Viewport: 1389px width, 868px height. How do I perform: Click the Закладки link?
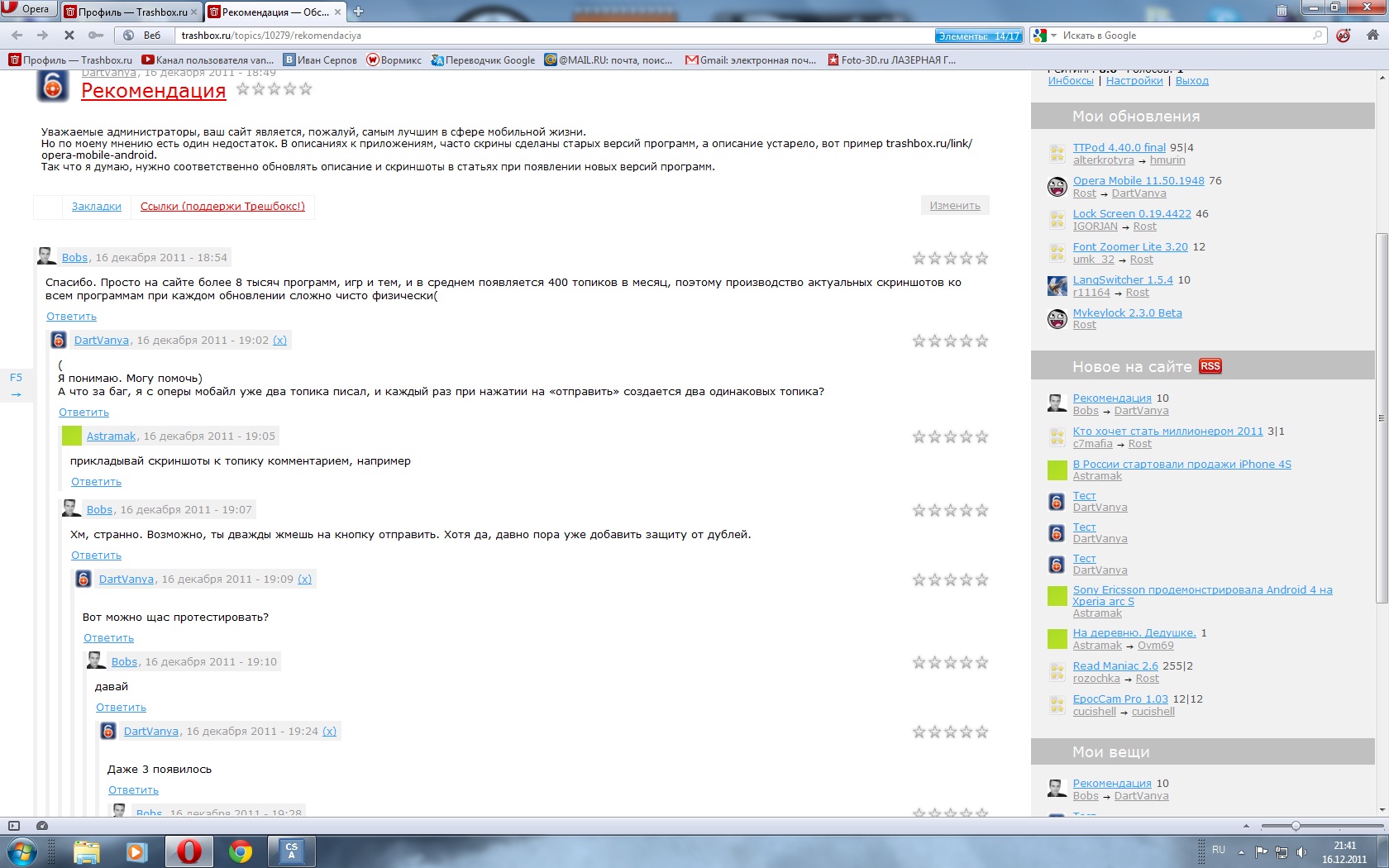[96, 207]
